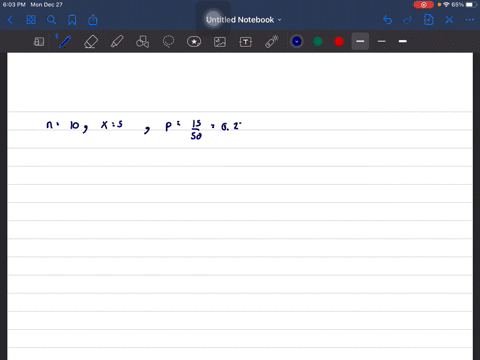The width and height of the screenshot is (480, 360).
Task: Toggle the read-only mode icon
Action: (x=39, y=42)
